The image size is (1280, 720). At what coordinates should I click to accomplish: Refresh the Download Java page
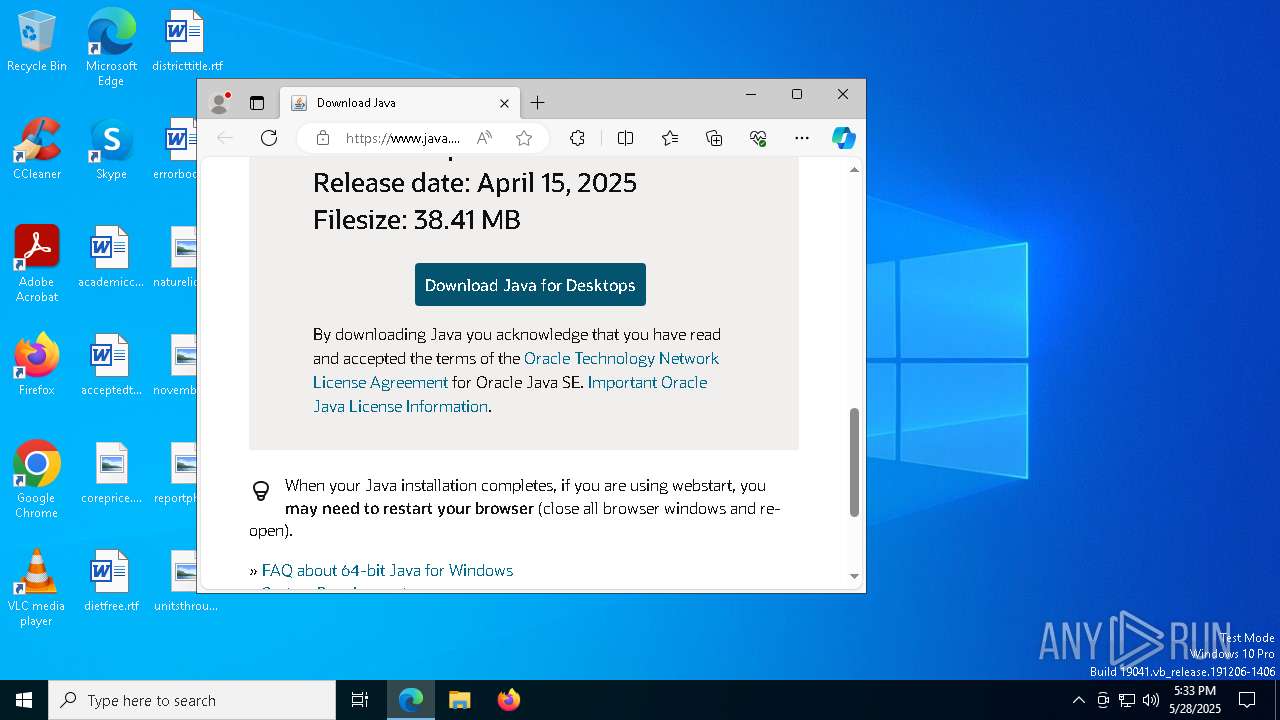pyautogui.click(x=269, y=138)
